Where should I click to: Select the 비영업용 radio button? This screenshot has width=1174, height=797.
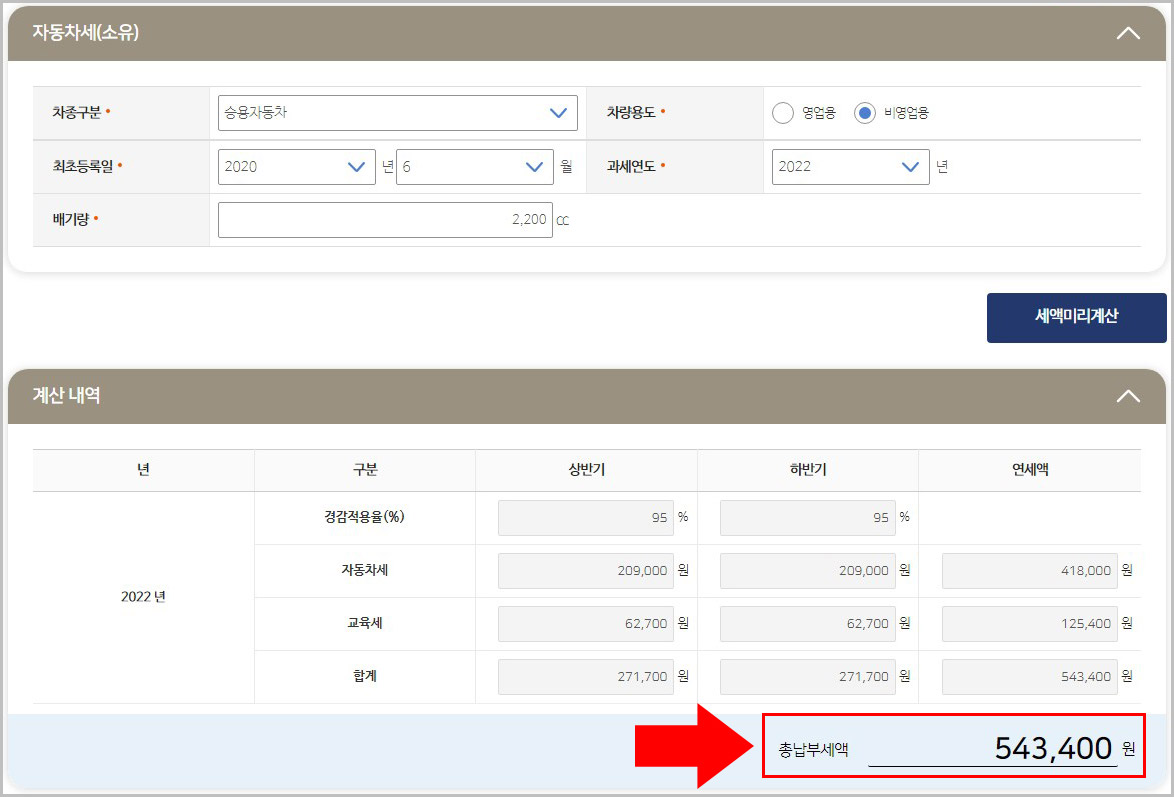(864, 113)
